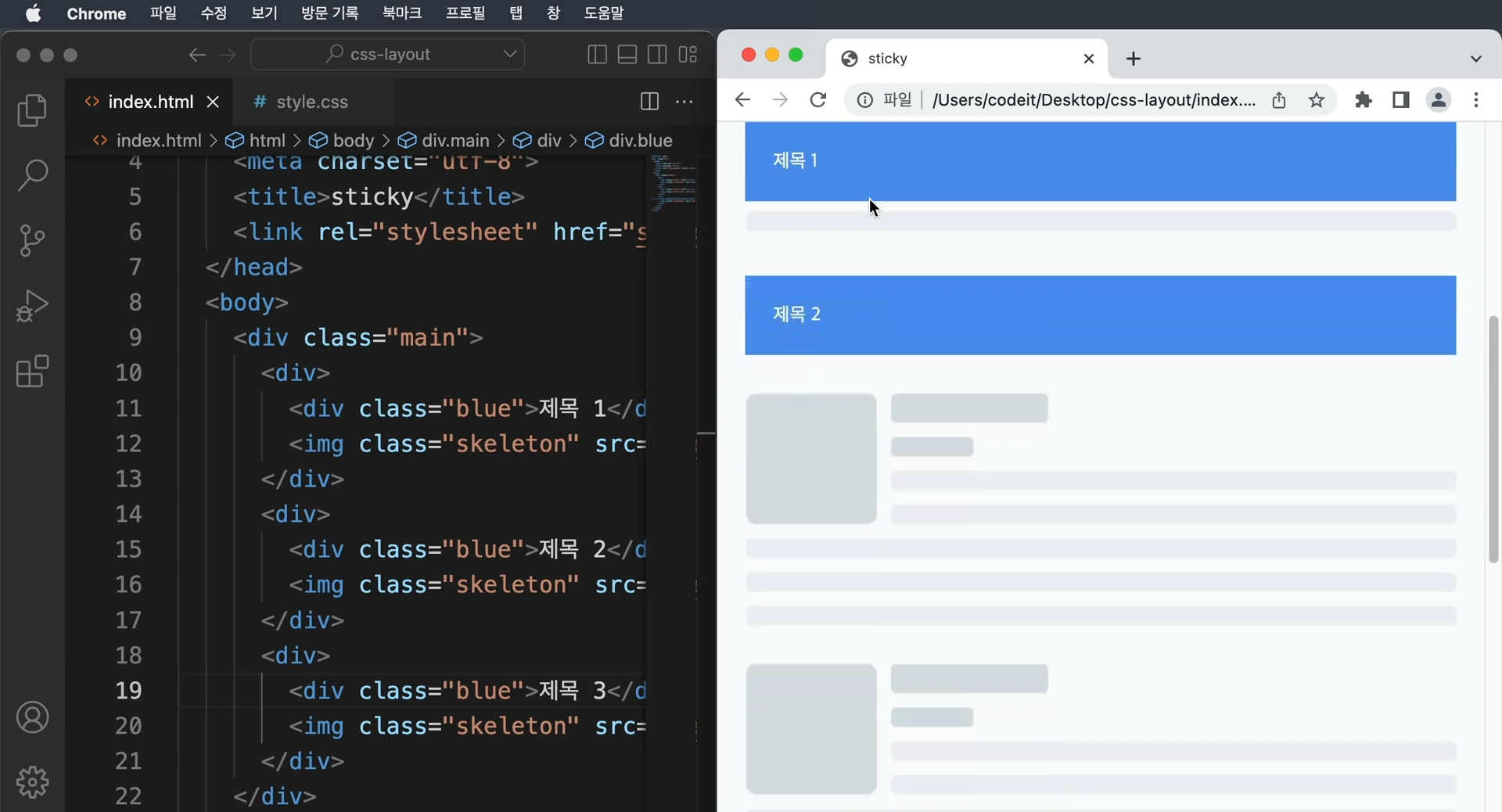Click line number 9 in the gutter
This screenshot has height=812, width=1502.
point(135,338)
